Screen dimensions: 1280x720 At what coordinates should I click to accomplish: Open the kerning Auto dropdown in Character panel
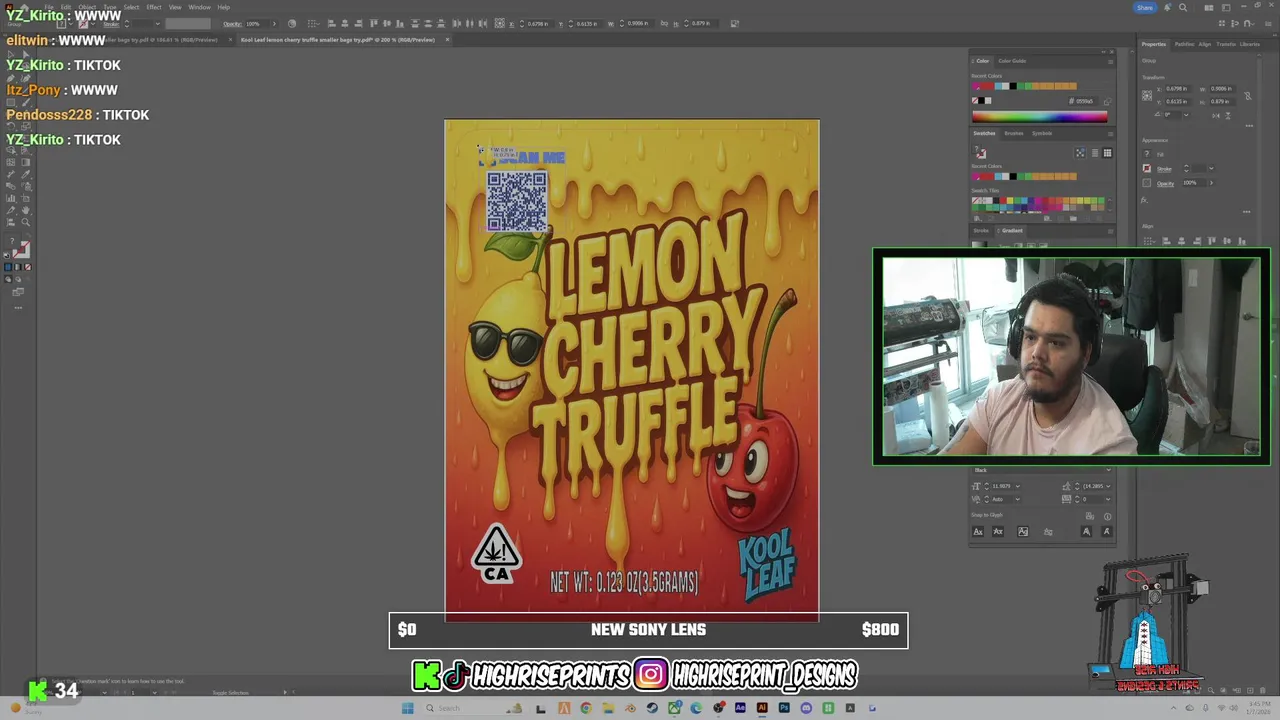click(1017, 499)
